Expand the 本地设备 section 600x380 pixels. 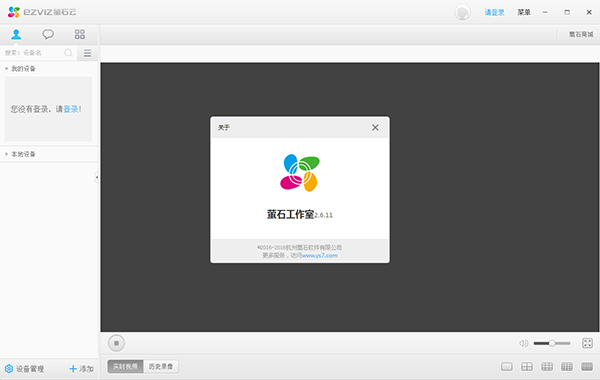click(7, 154)
